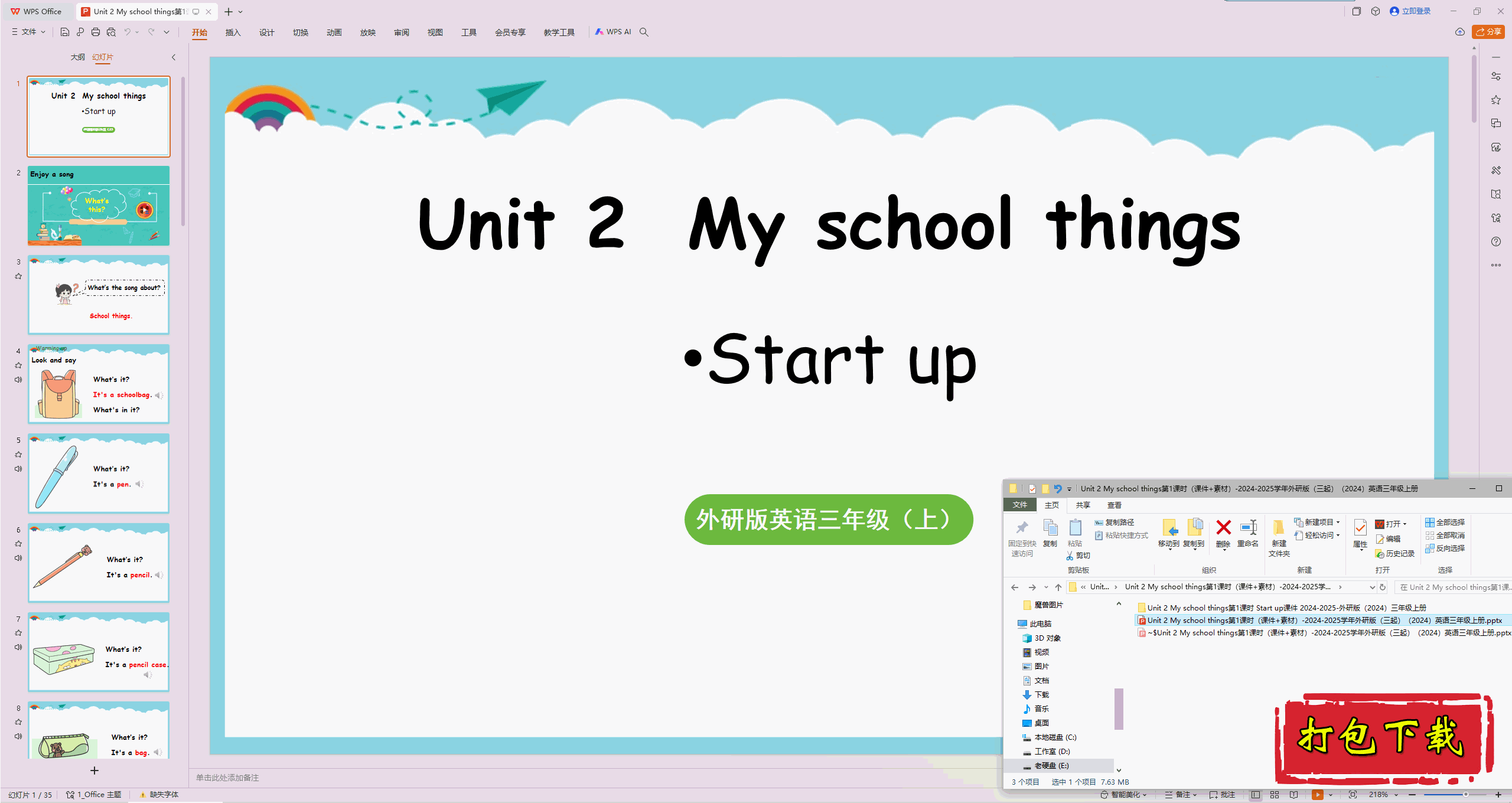Expand 轻松访问 dropdown in Explorer
This screenshot has width=1512, height=803.
click(x=1317, y=536)
